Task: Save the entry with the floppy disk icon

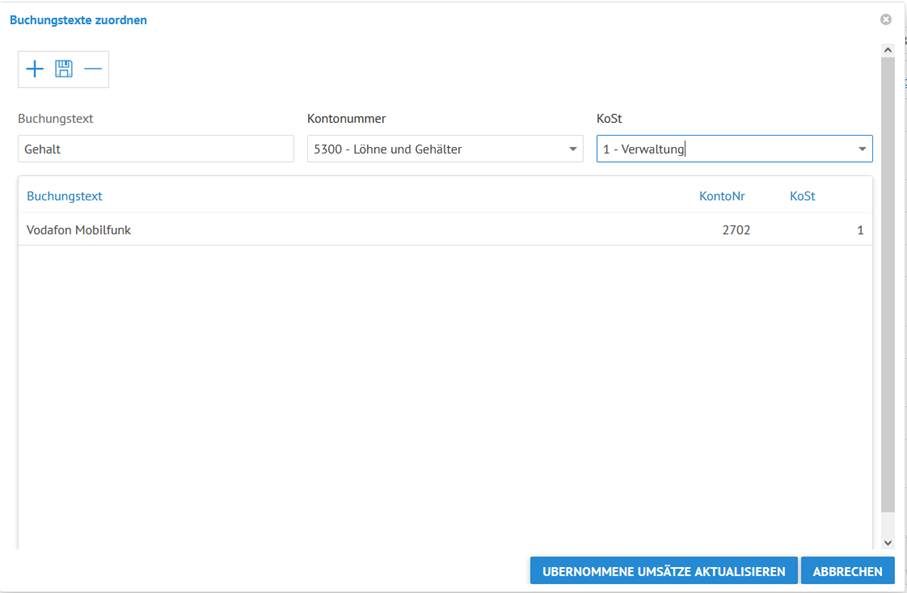Action: coord(64,69)
